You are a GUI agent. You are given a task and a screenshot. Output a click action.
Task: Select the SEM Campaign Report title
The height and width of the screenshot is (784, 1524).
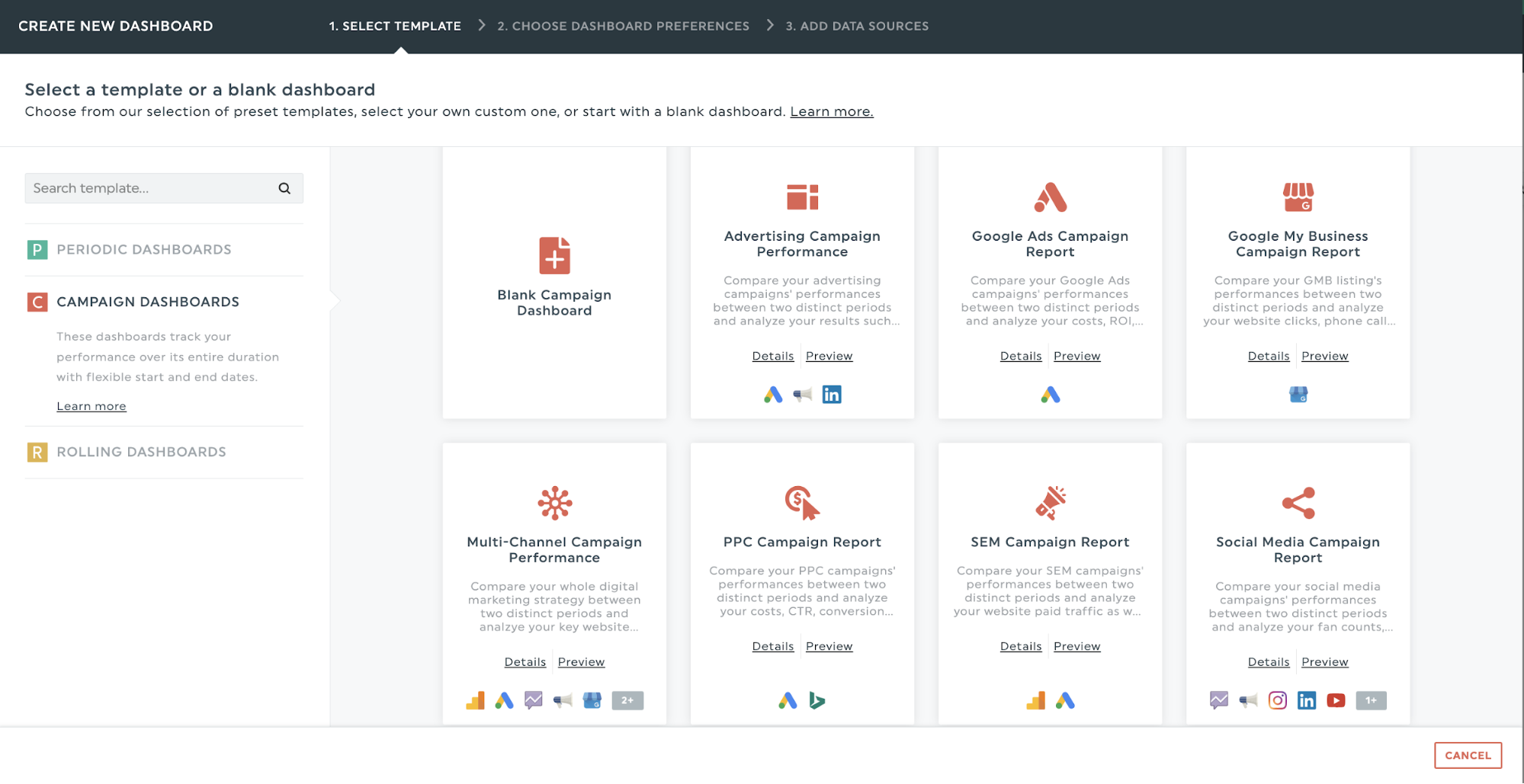[x=1050, y=542]
